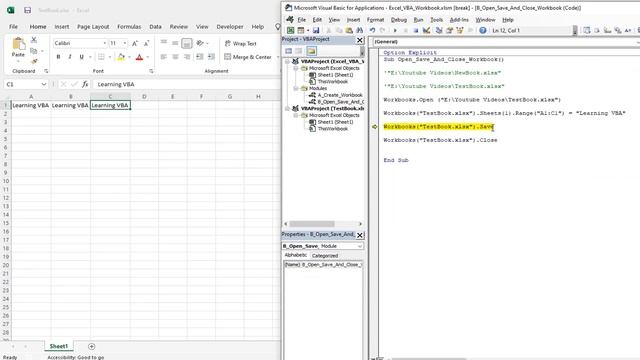The width and height of the screenshot is (640, 360).
Task: Click the View Microsoft Excel icon in VBA toolbar
Action: 290,30
